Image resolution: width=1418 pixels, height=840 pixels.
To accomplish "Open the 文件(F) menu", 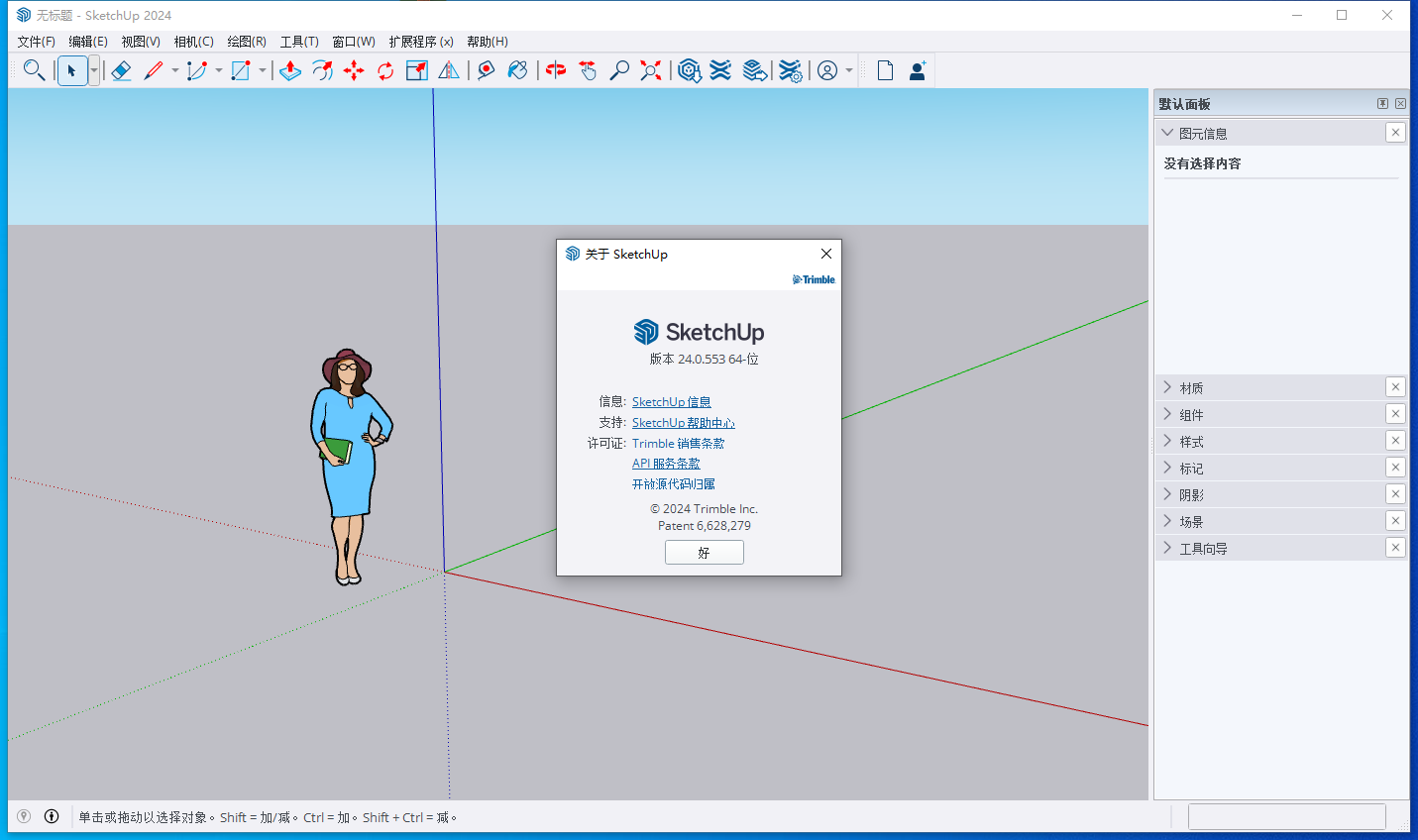I will click(37, 42).
